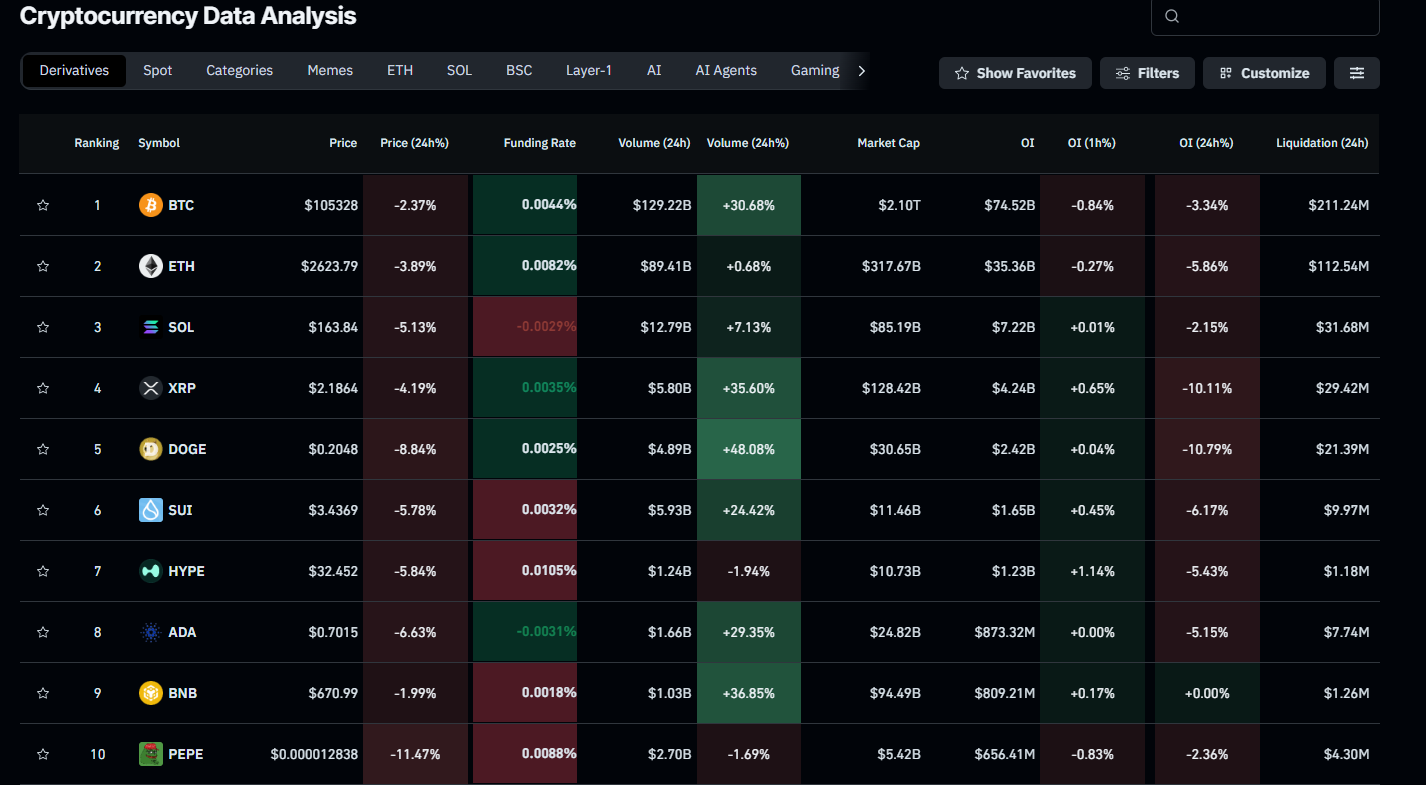This screenshot has width=1426, height=785.
Task: Expand more category tabs with arrow
Action: [x=861, y=71]
